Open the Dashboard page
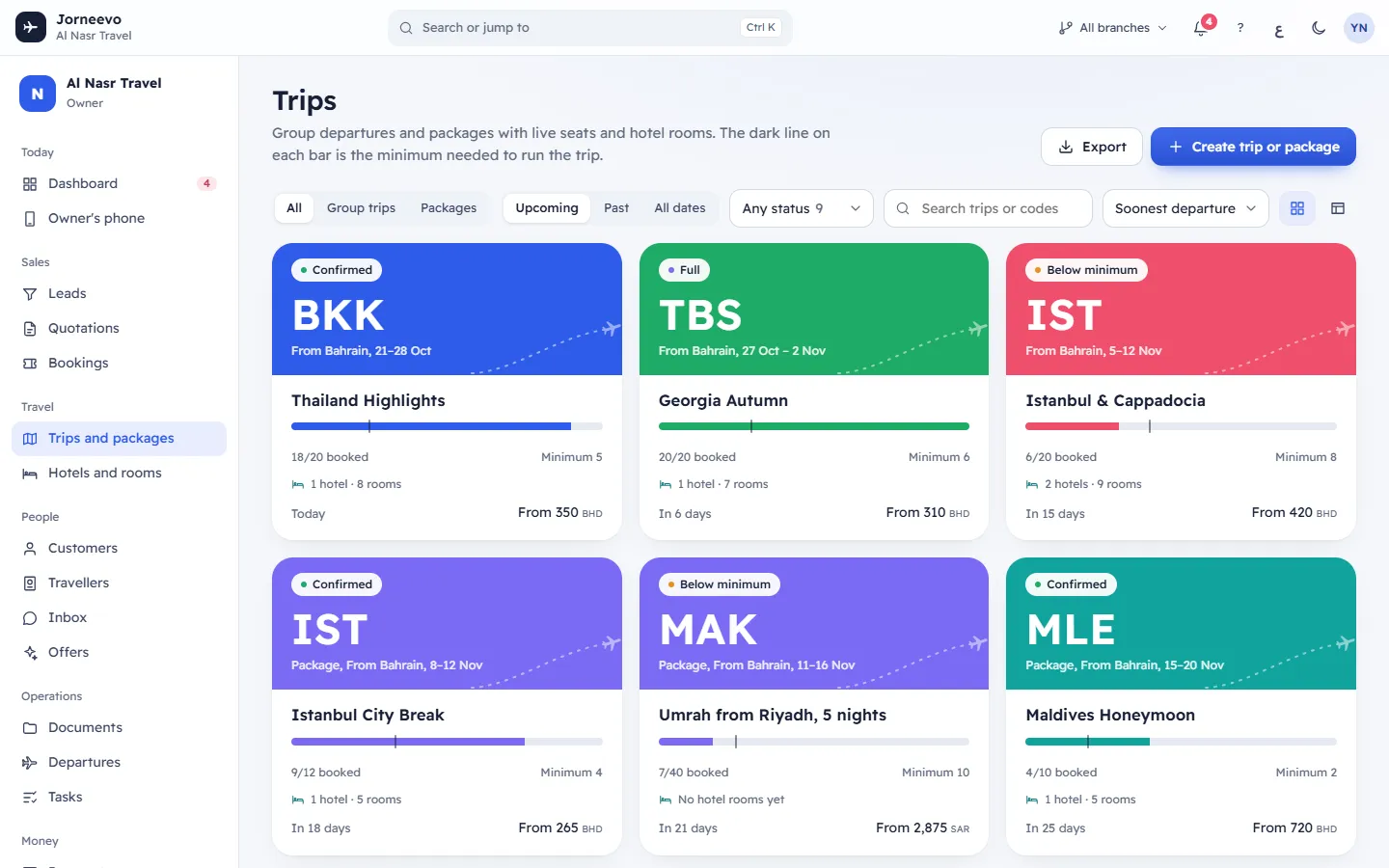 (119, 183)
